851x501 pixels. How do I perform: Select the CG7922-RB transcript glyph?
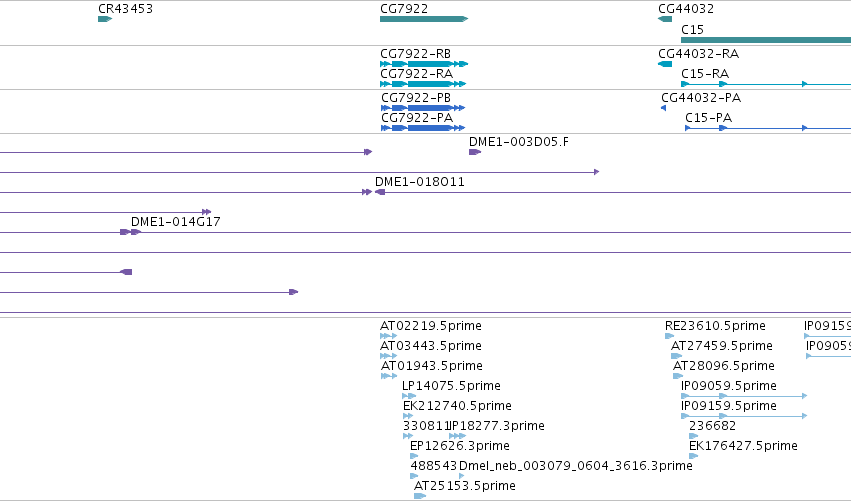424,64
